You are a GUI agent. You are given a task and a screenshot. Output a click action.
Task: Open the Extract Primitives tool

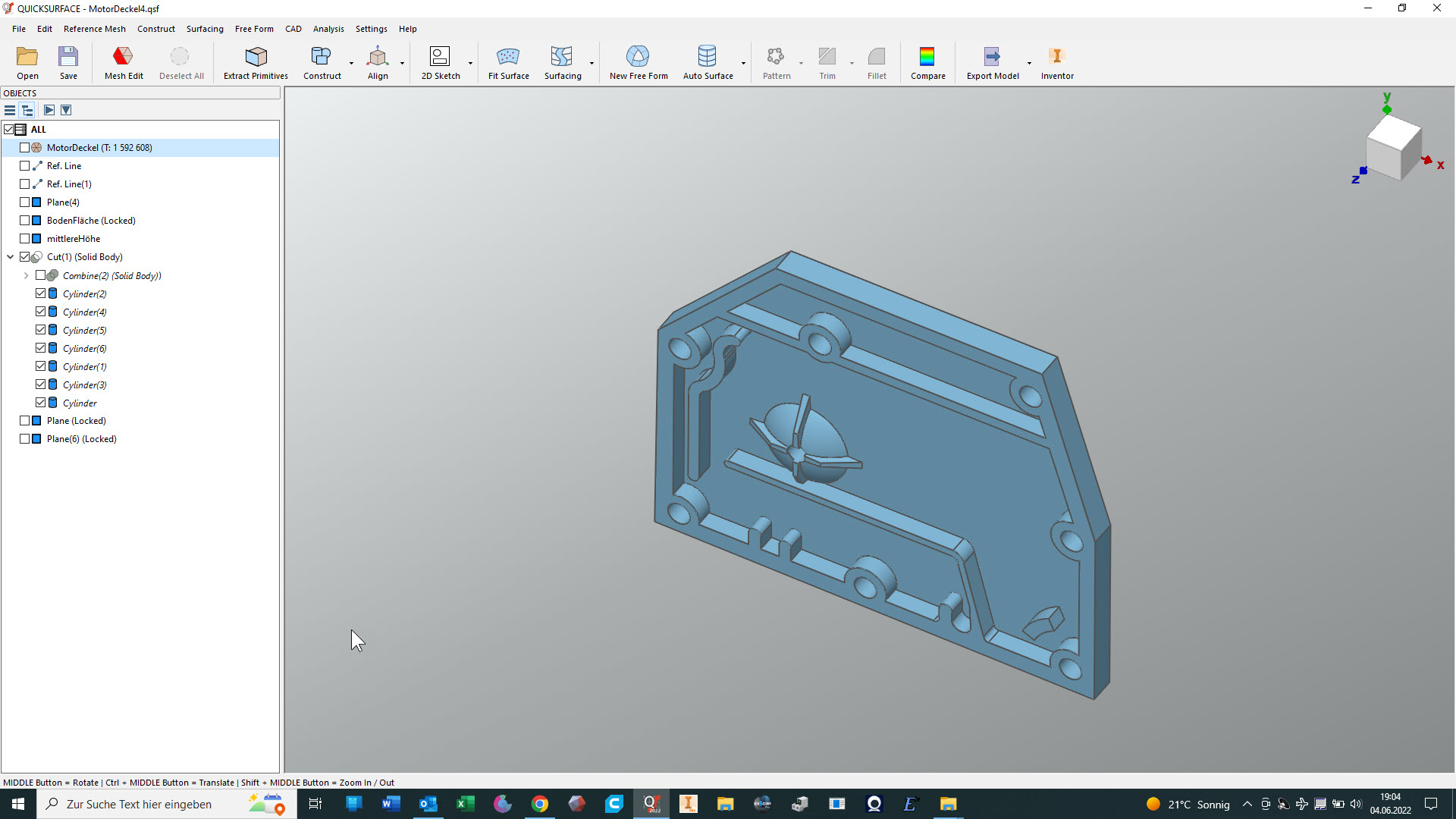point(256,57)
